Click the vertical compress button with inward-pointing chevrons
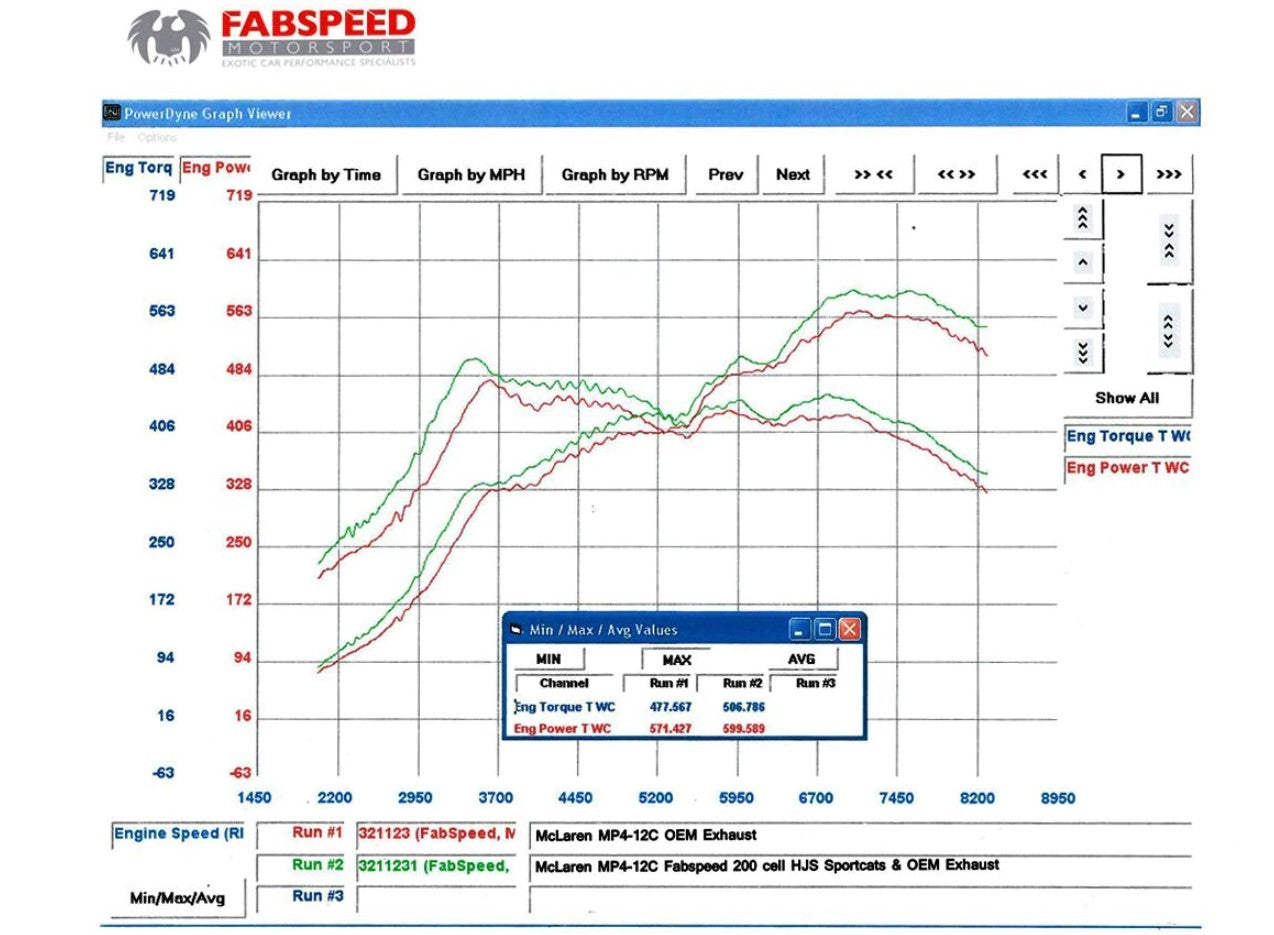1274x935 pixels. [x=1169, y=241]
